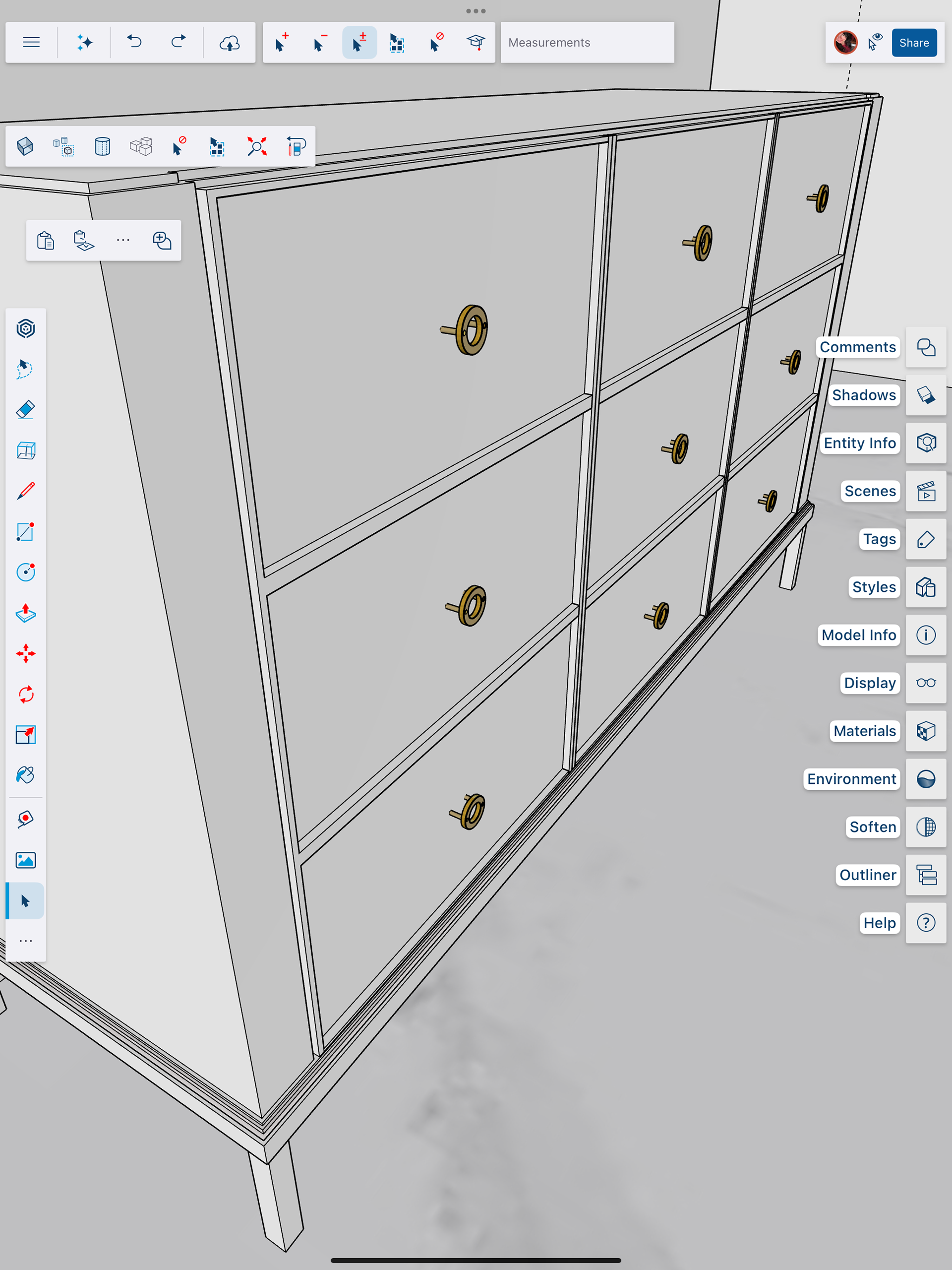Select the Push/Pull tool

26,613
